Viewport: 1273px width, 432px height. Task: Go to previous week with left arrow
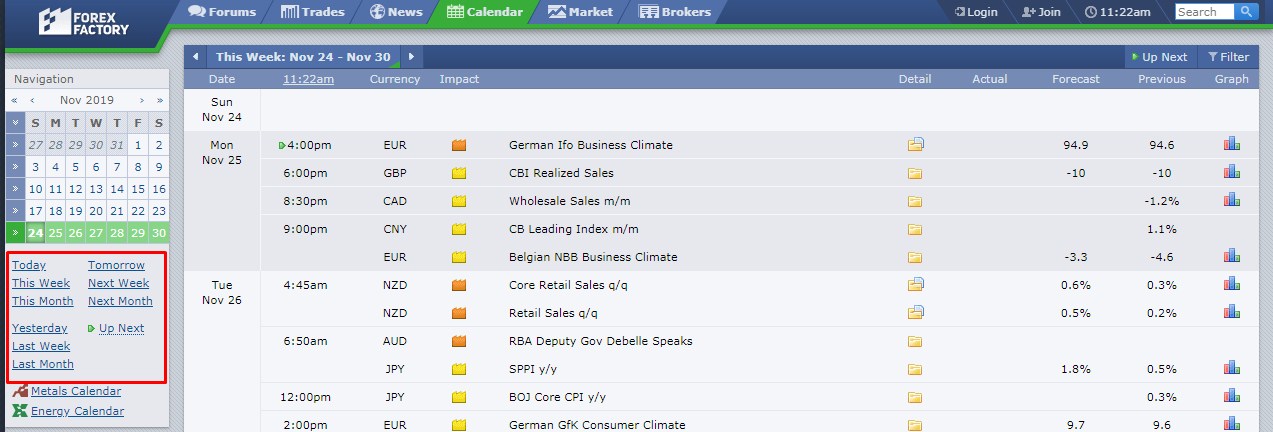point(195,57)
